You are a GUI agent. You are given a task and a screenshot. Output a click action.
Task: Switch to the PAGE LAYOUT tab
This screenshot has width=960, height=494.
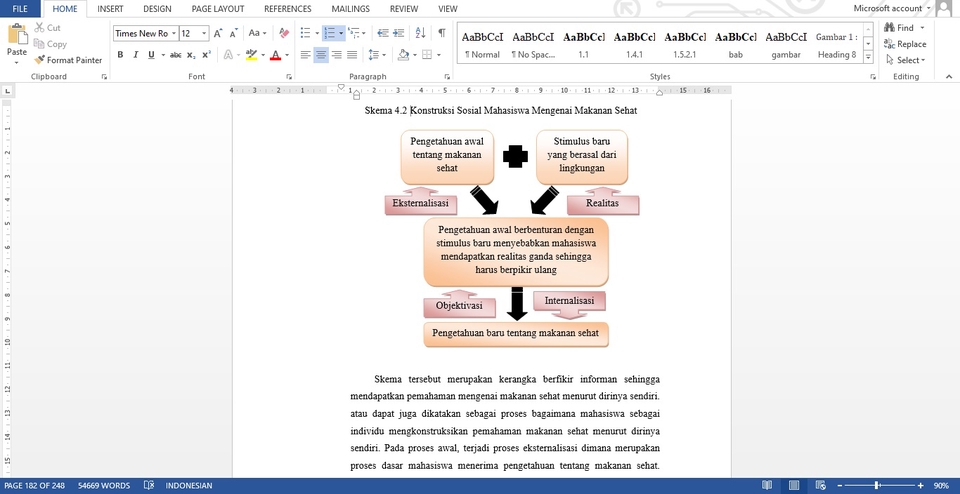click(218, 9)
